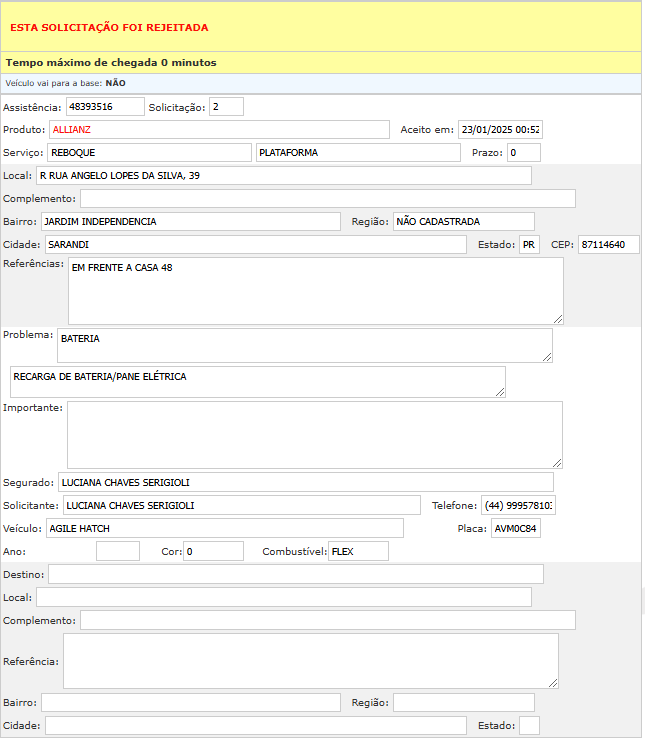645x754 pixels.
Task: Click the Problema text area showing BATERIA
Action: 305,345
